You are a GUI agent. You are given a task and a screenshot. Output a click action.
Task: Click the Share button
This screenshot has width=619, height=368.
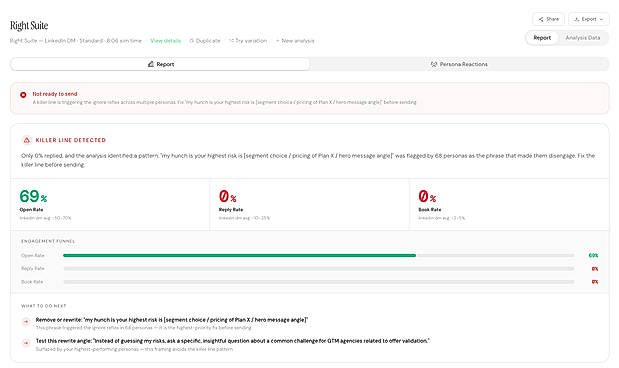(x=548, y=19)
